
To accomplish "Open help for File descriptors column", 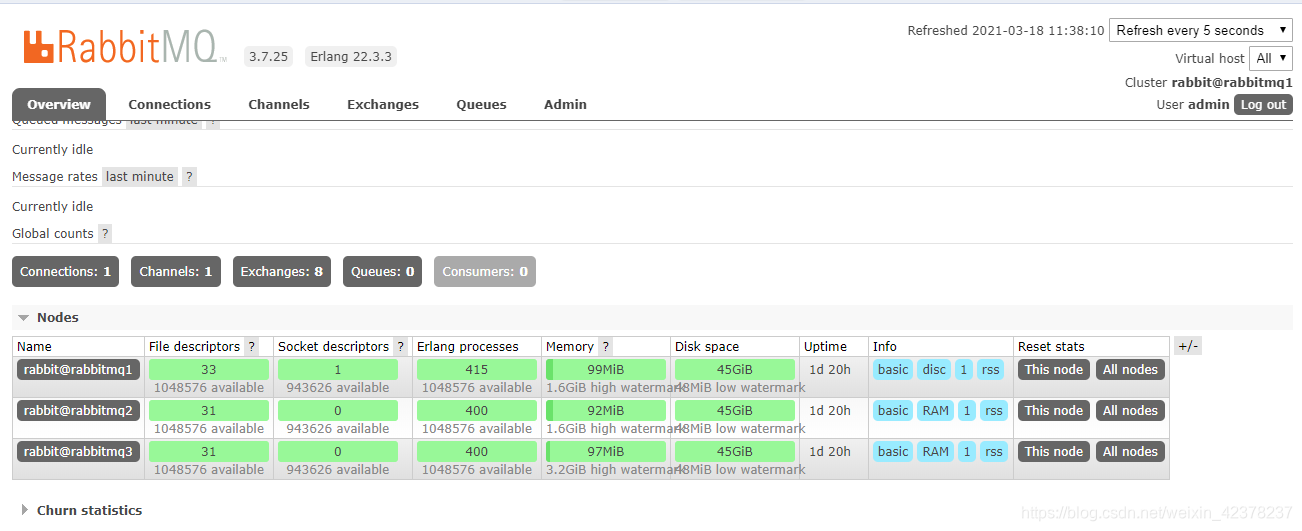I will [x=252, y=346].
